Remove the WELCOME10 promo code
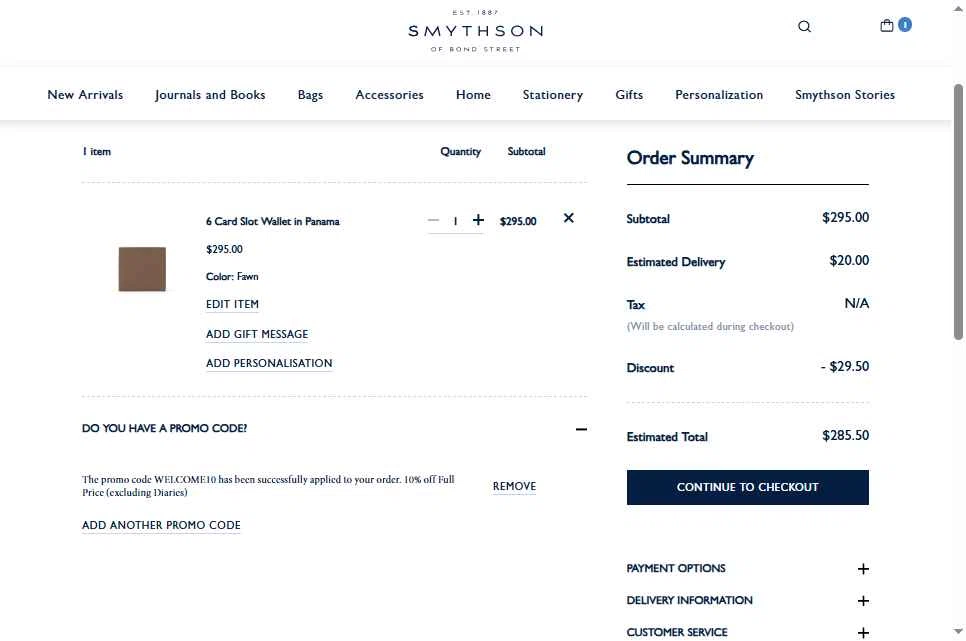Viewport: 966px width, 641px height. 514,486
